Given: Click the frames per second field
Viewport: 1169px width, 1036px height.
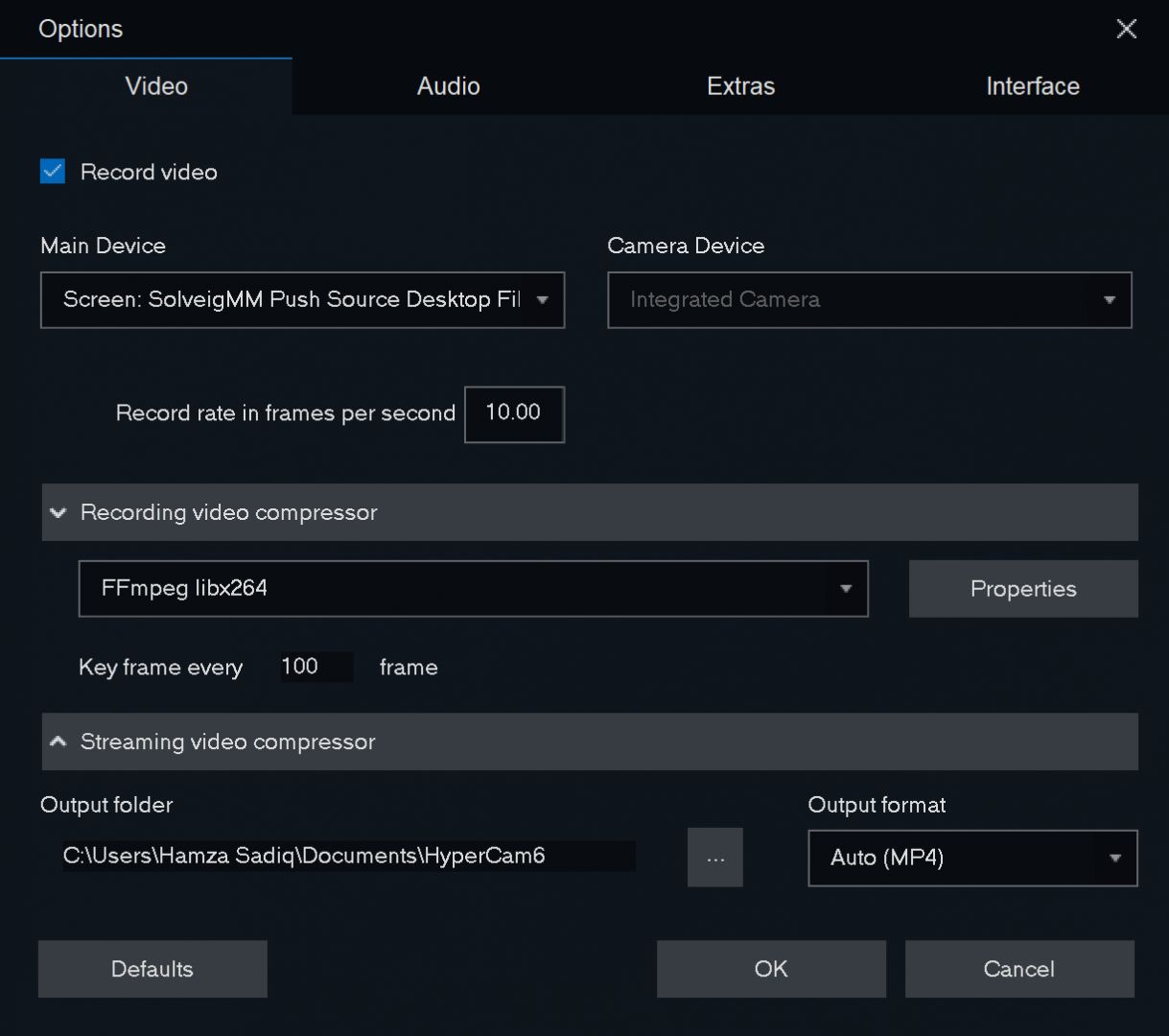Looking at the screenshot, I should point(514,413).
